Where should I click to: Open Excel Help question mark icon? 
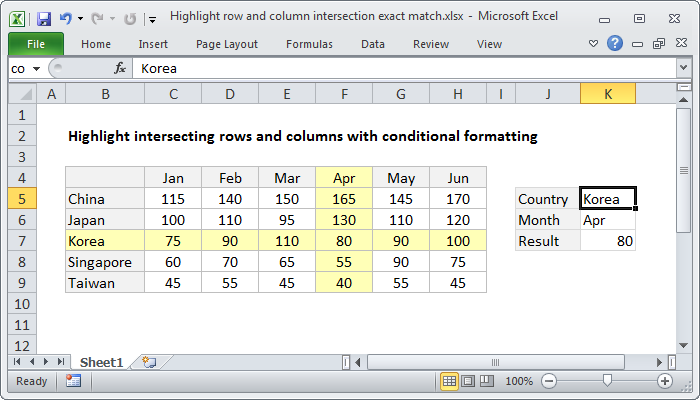[x=615, y=43]
